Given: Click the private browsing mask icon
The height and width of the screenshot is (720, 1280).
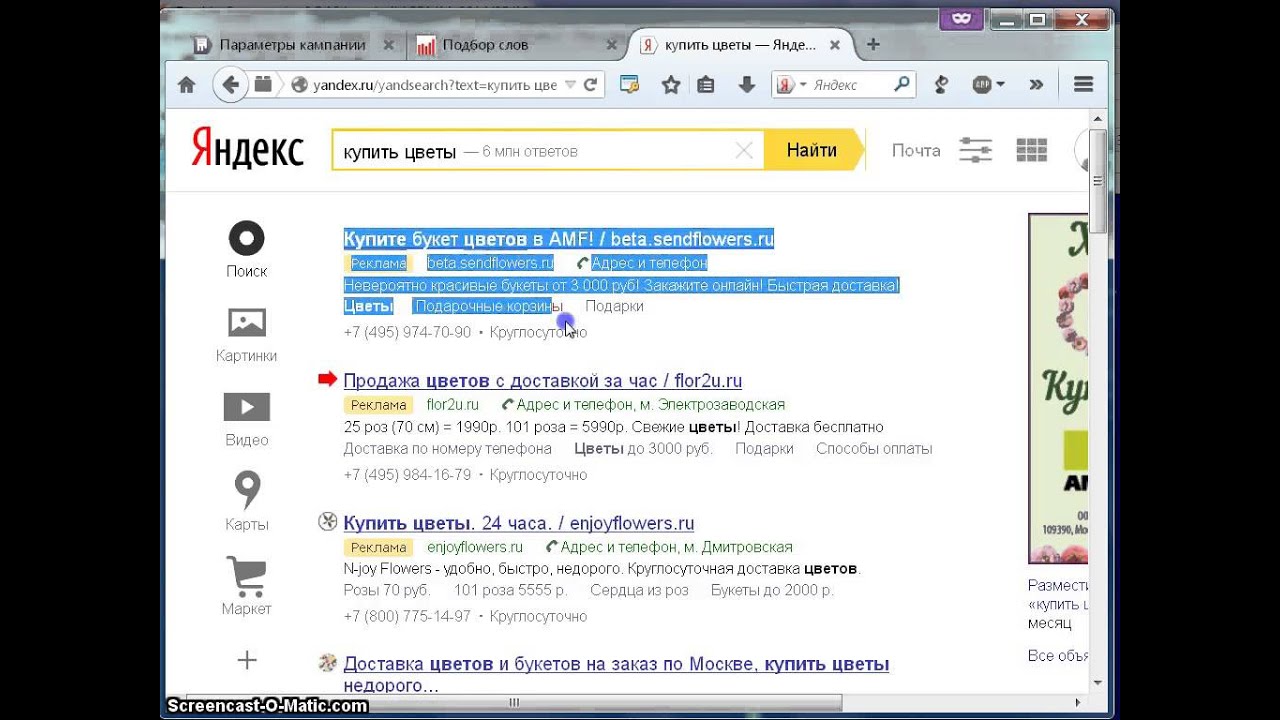Looking at the screenshot, I should point(962,19).
